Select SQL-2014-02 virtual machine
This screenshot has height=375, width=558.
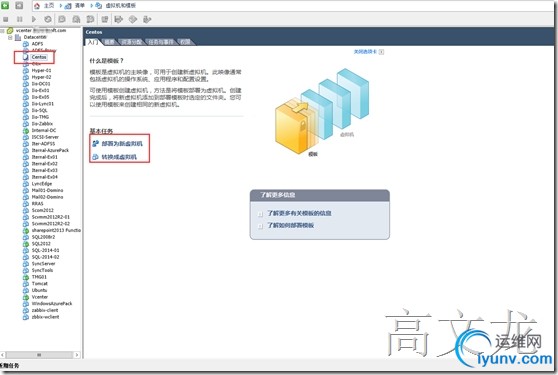[46, 257]
